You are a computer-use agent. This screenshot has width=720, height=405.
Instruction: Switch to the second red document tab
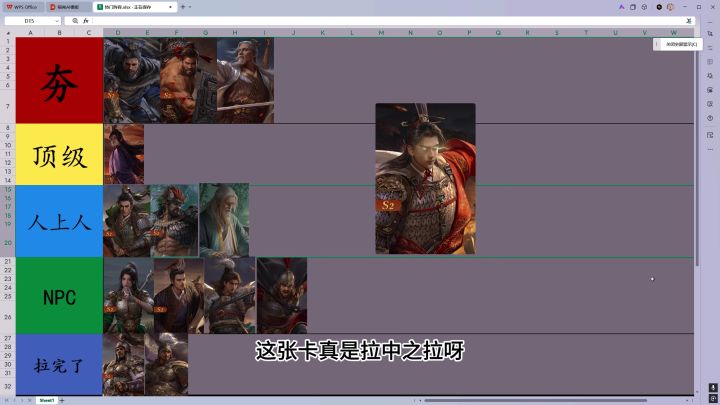coord(68,7)
